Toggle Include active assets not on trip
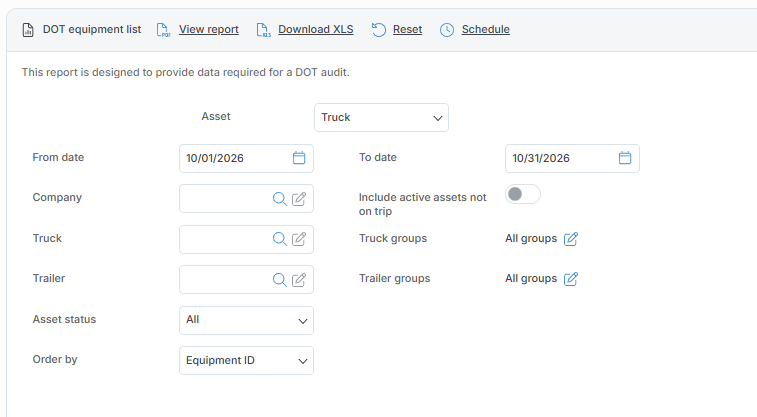Image resolution: width=757 pixels, height=417 pixels. click(x=523, y=194)
